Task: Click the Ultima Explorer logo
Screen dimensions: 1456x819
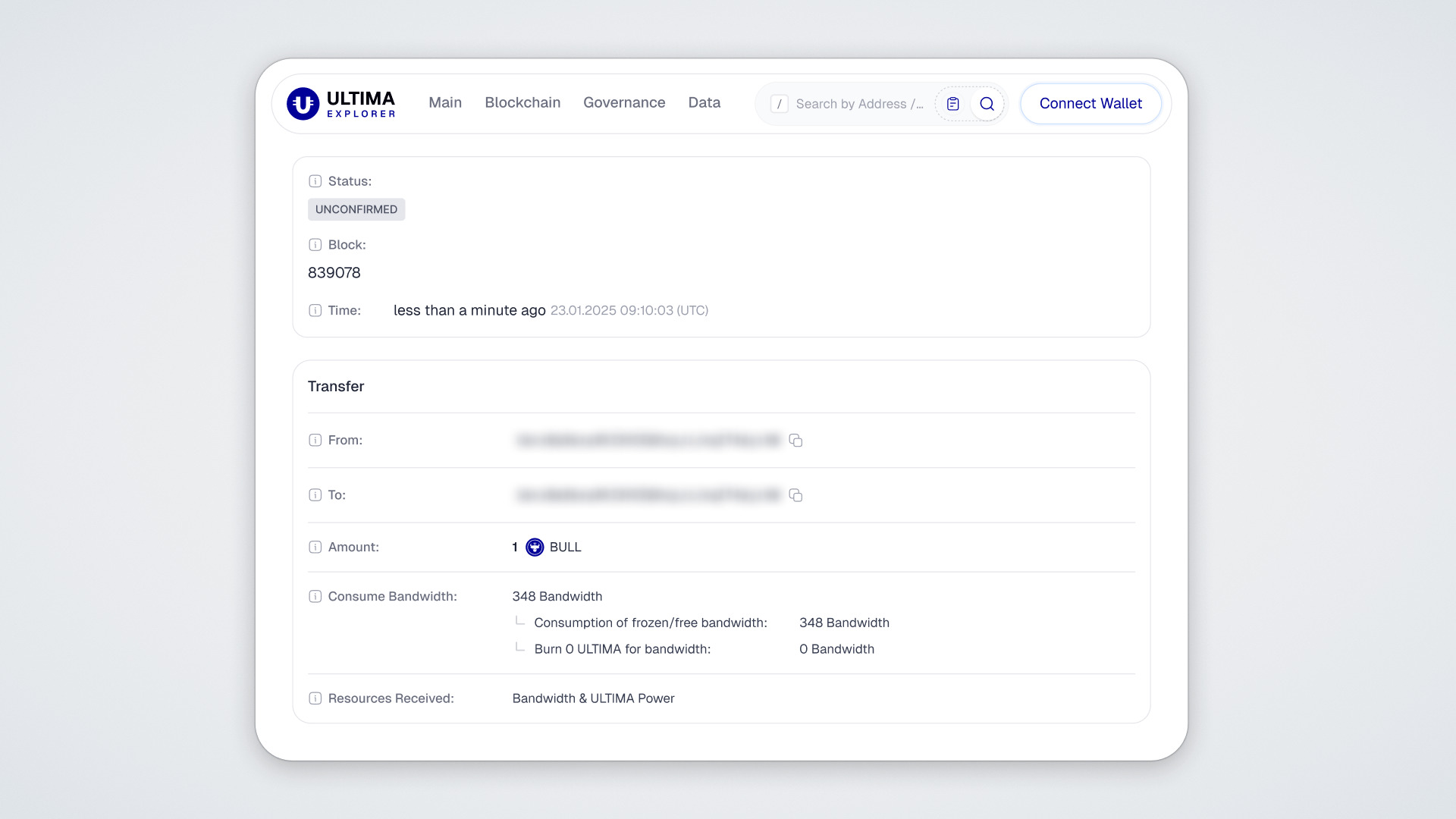Action: tap(340, 104)
